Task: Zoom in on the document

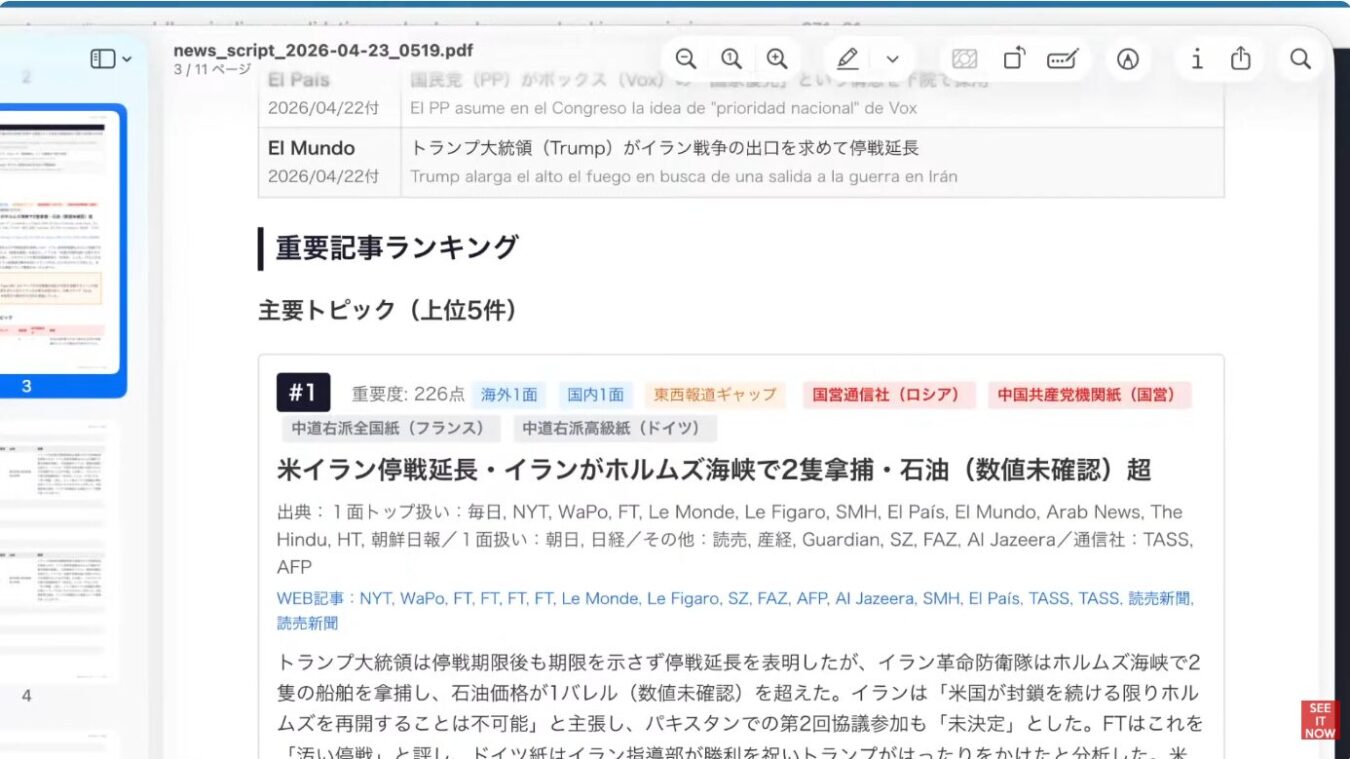Action: click(776, 58)
